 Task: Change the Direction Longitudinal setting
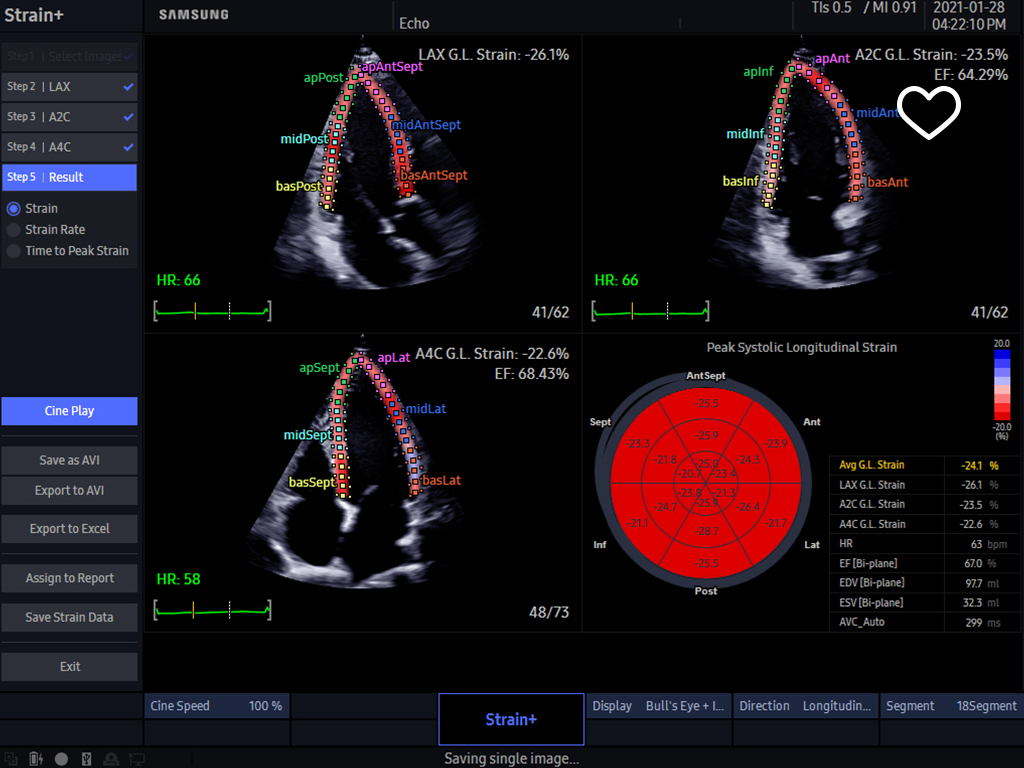click(805, 706)
